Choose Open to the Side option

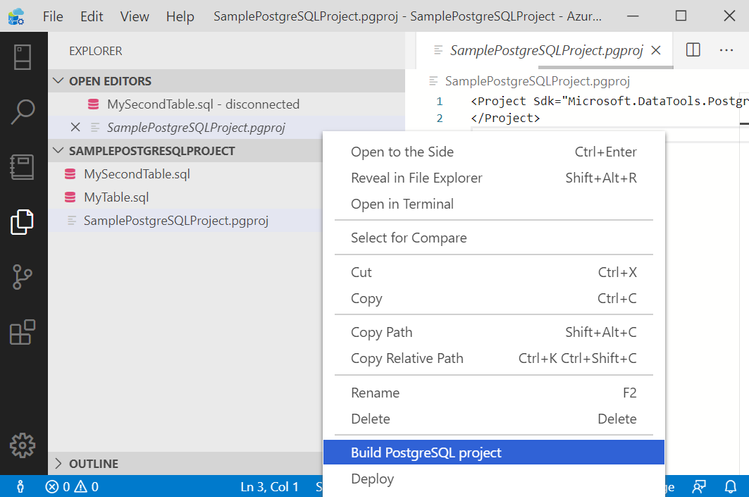(x=402, y=152)
